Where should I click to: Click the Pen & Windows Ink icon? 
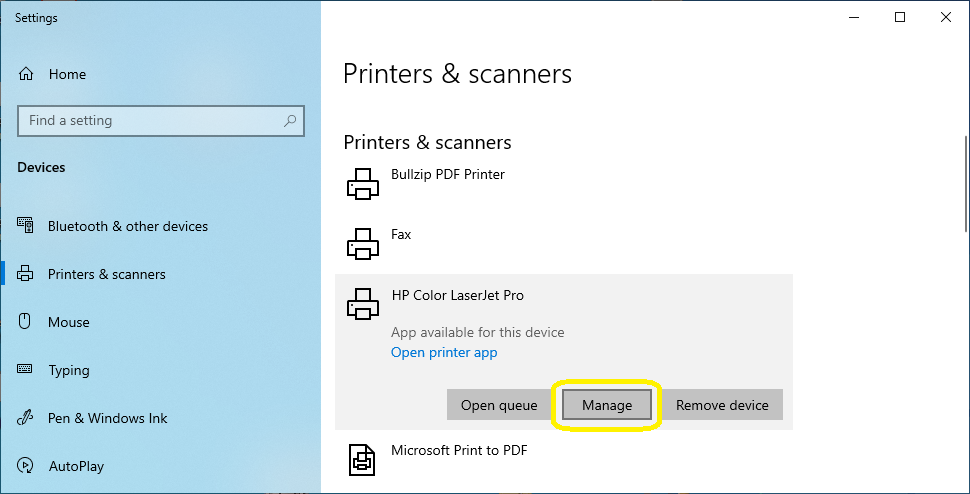coord(25,418)
